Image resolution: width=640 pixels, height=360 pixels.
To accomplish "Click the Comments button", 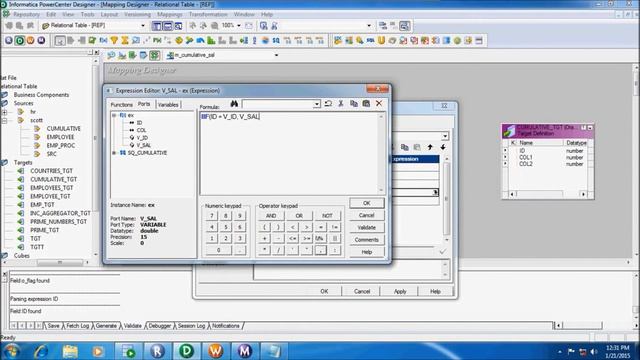I will (x=367, y=240).
